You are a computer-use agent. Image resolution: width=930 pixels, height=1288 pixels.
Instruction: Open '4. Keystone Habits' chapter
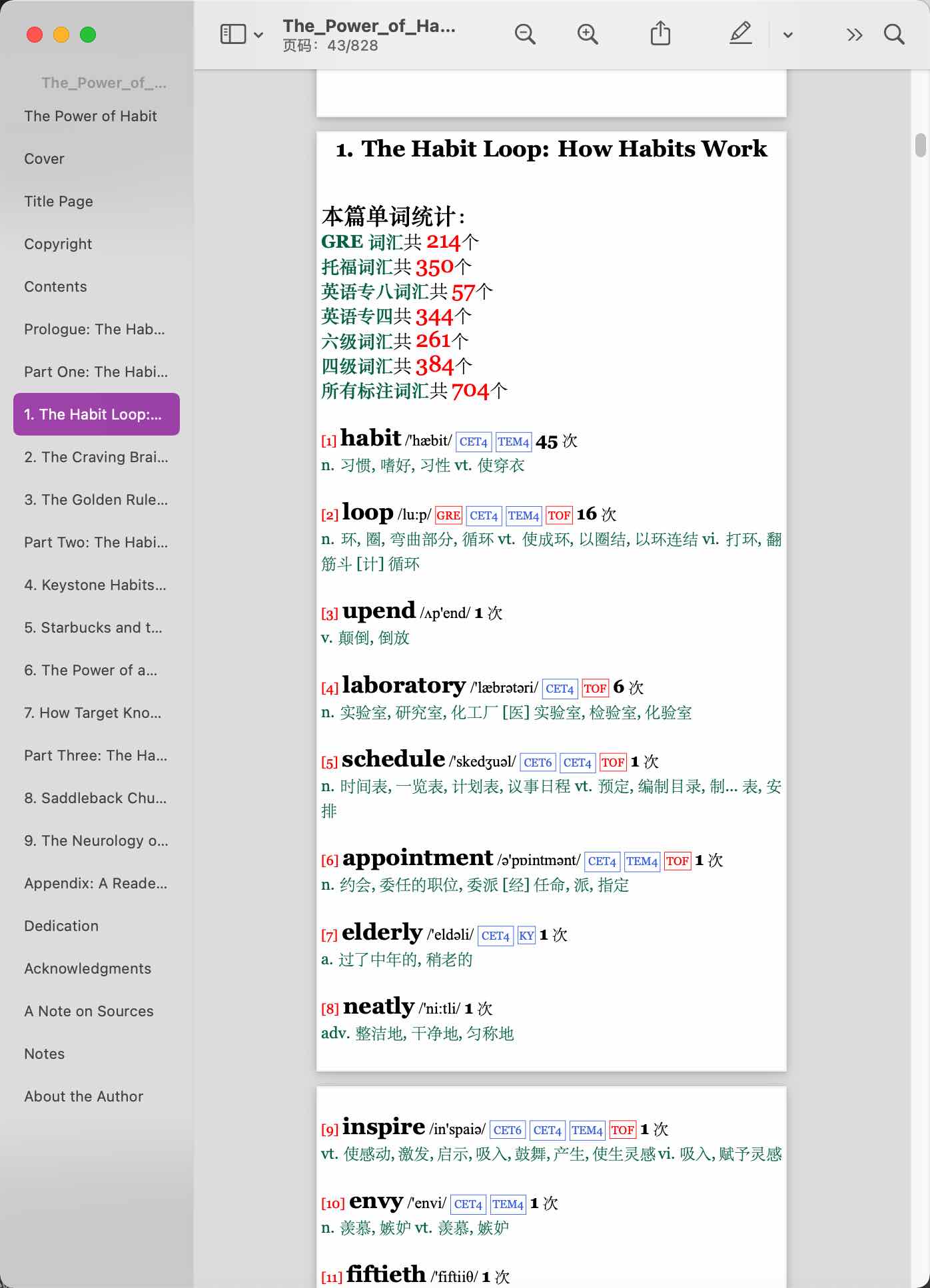[x=95, y=585]
